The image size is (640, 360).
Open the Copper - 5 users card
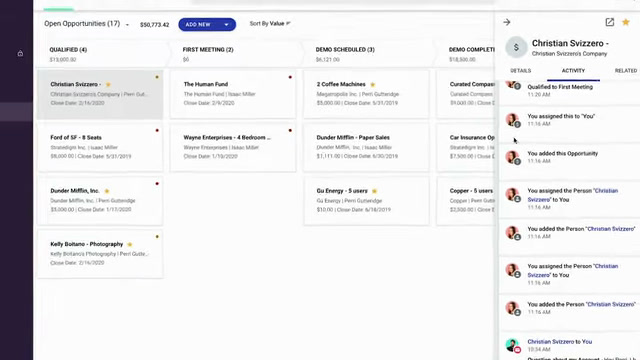[465, 201]
